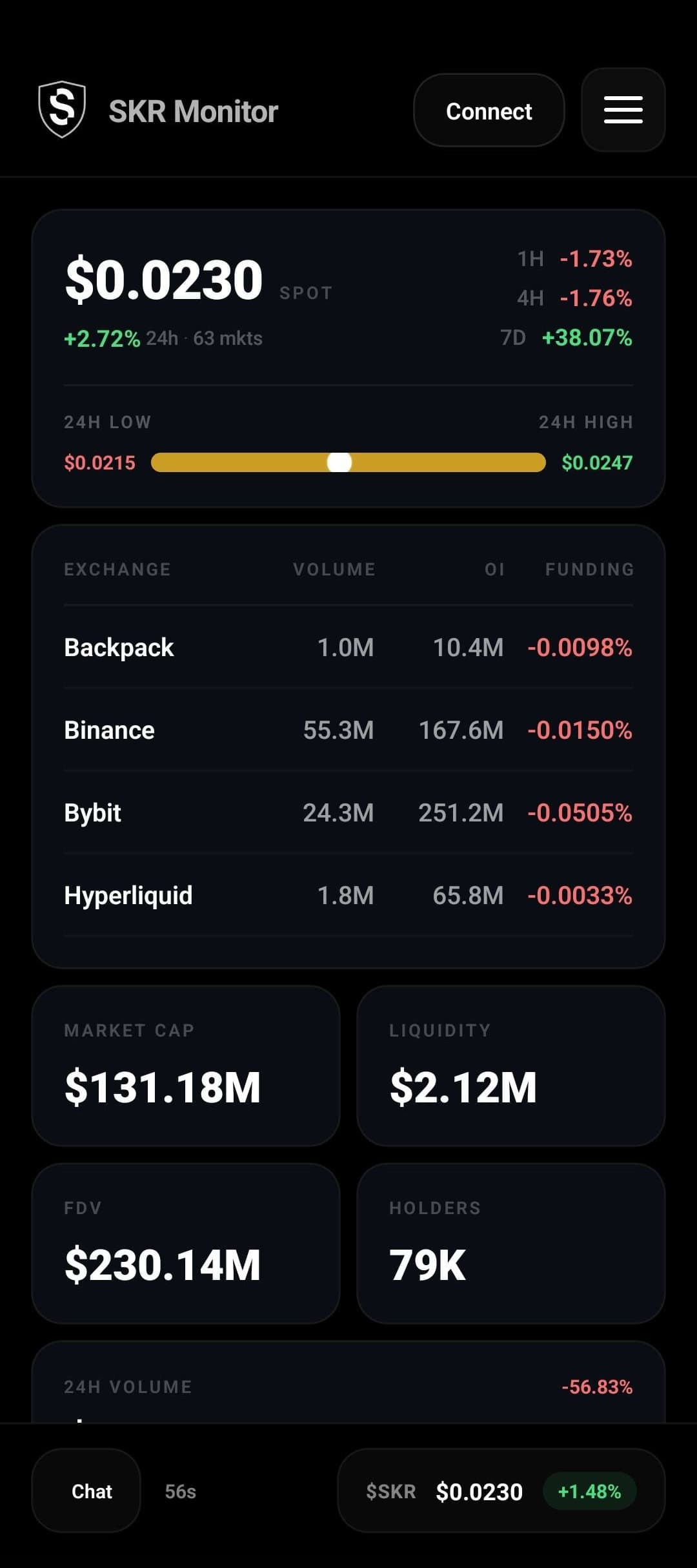Click Backpack funding -0.0098%

pos(580,647)
